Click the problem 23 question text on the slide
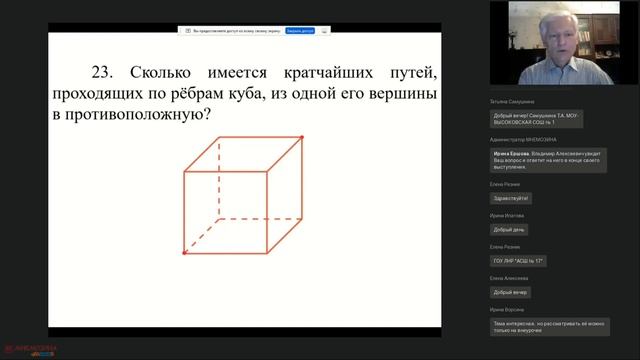 coord(245,93)
